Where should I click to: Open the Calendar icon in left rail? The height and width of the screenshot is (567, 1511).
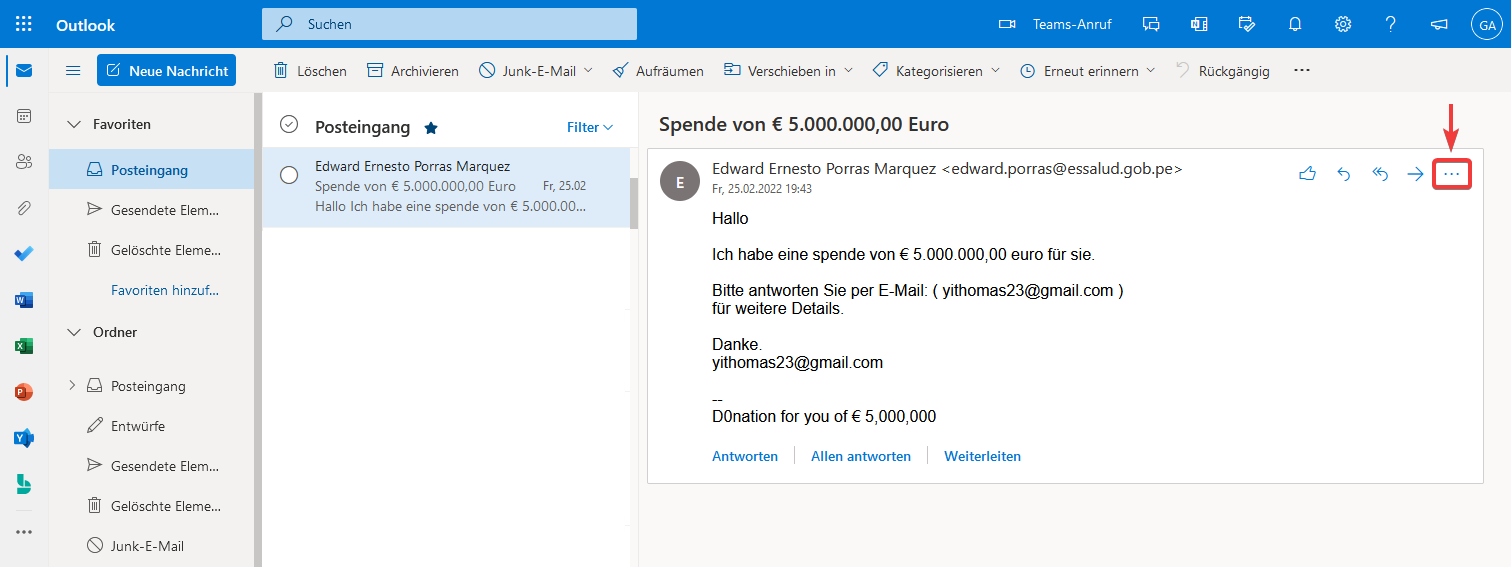coord(24,116)
